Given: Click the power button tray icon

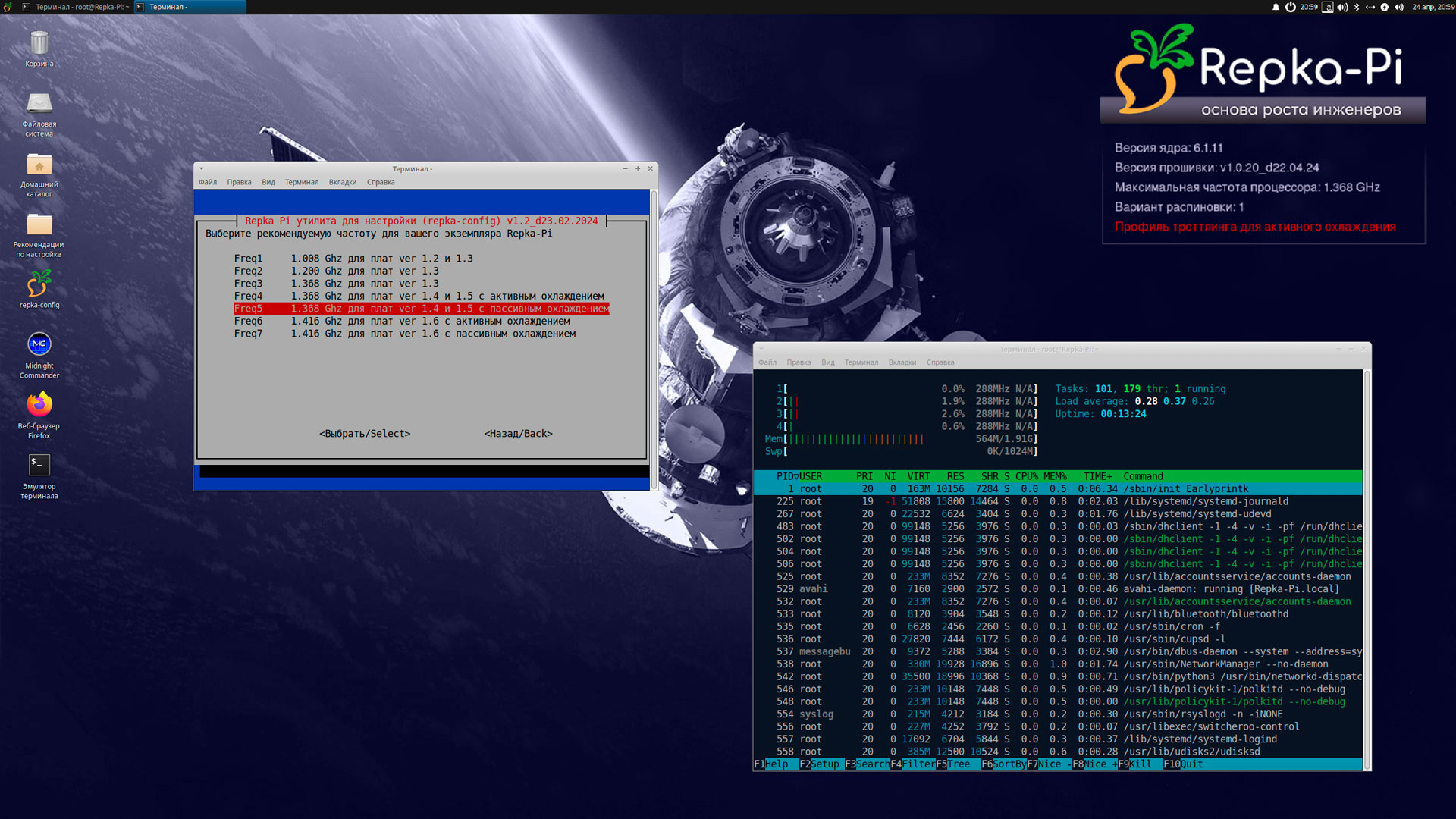Looking at the screenshot, I should pyautogui.click(x=1290, y=7).
